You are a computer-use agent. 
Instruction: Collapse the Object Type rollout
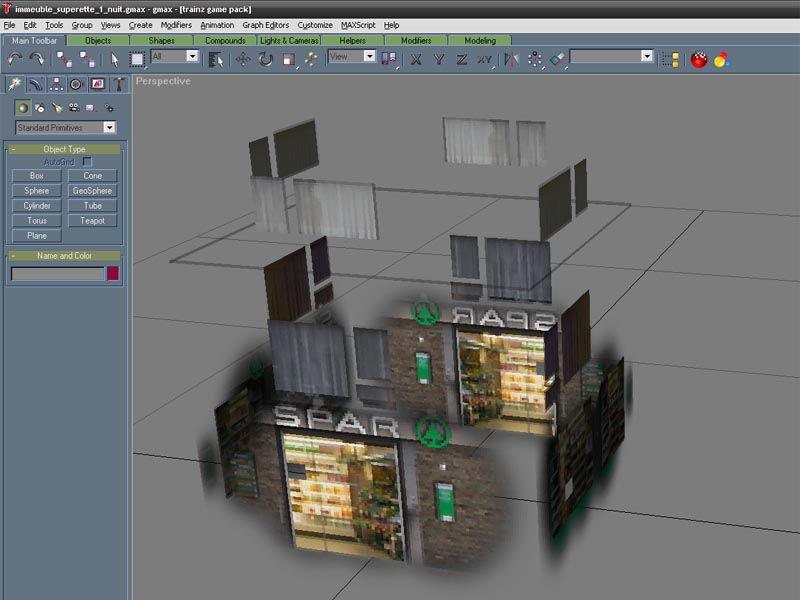click(65, 149)
